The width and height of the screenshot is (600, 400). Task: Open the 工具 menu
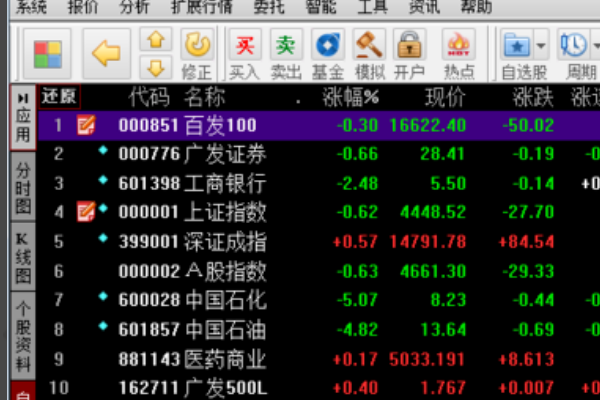click(x=372, y=7)
